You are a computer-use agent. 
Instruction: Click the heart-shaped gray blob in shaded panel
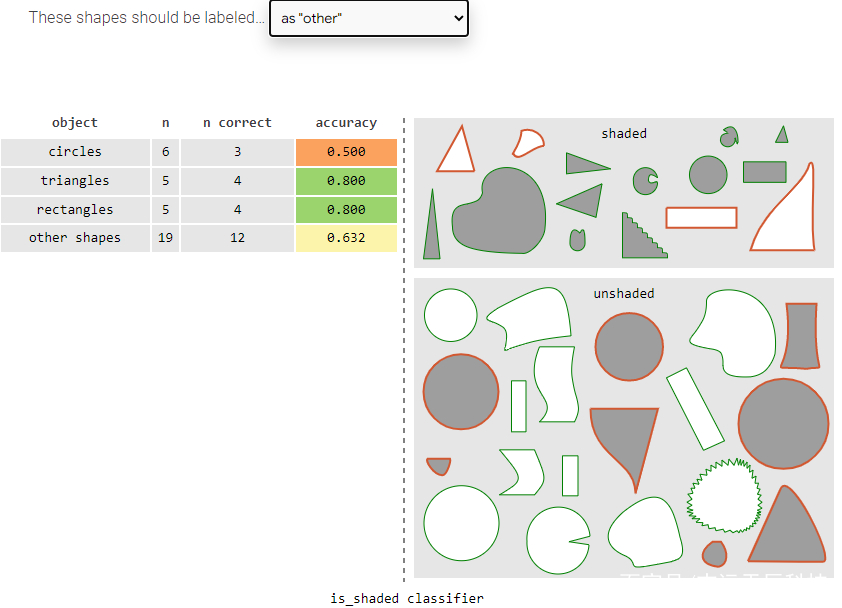(499, 211)
